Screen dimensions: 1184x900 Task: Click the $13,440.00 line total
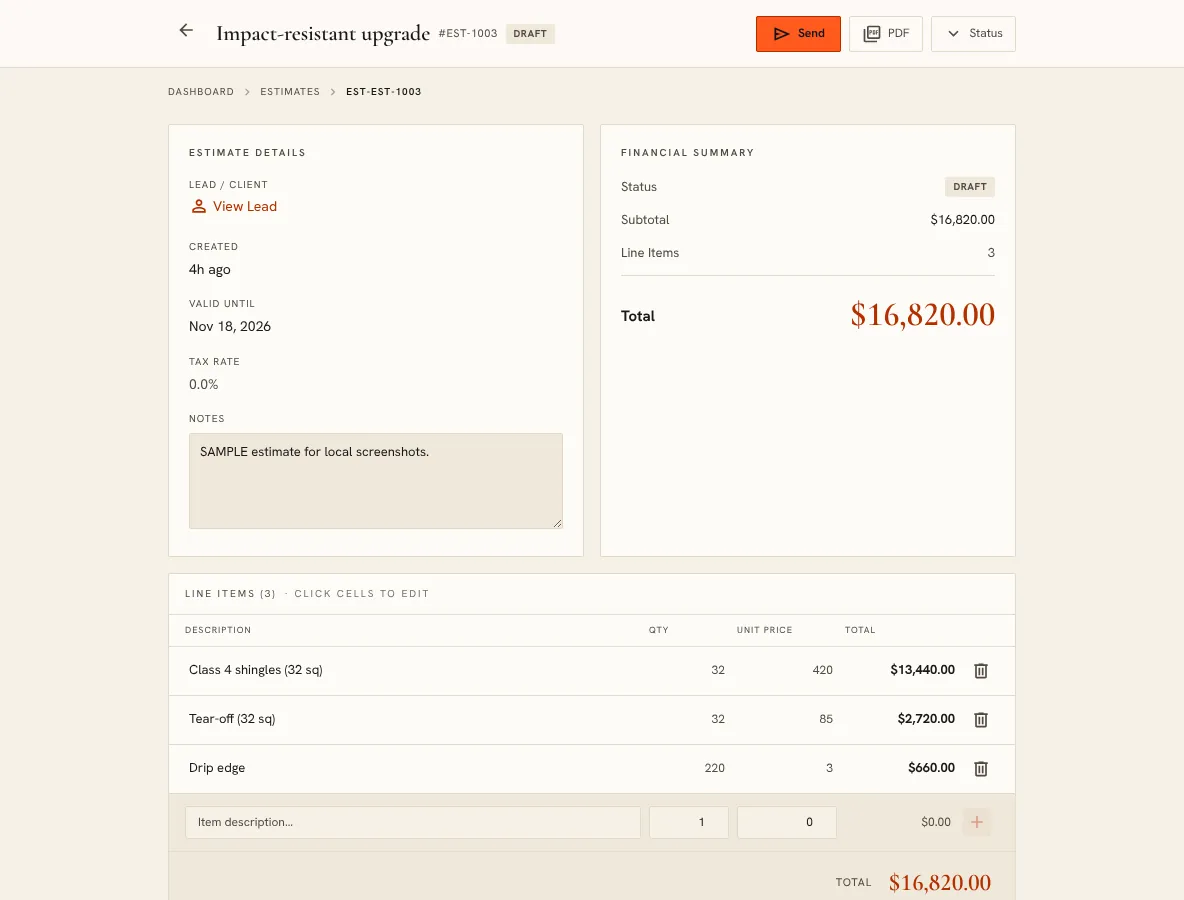coord(922,670)
